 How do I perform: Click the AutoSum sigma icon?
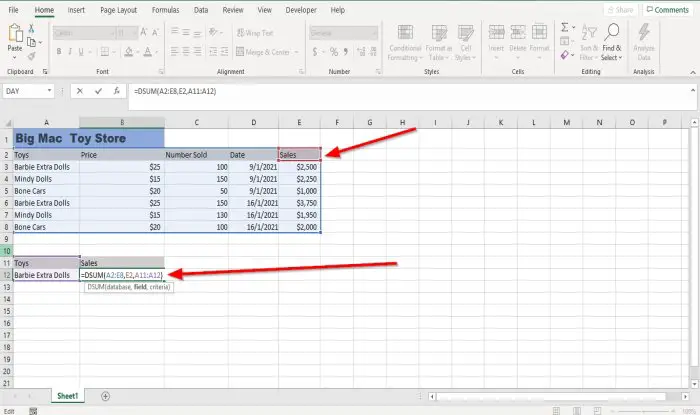pos(565,28)
